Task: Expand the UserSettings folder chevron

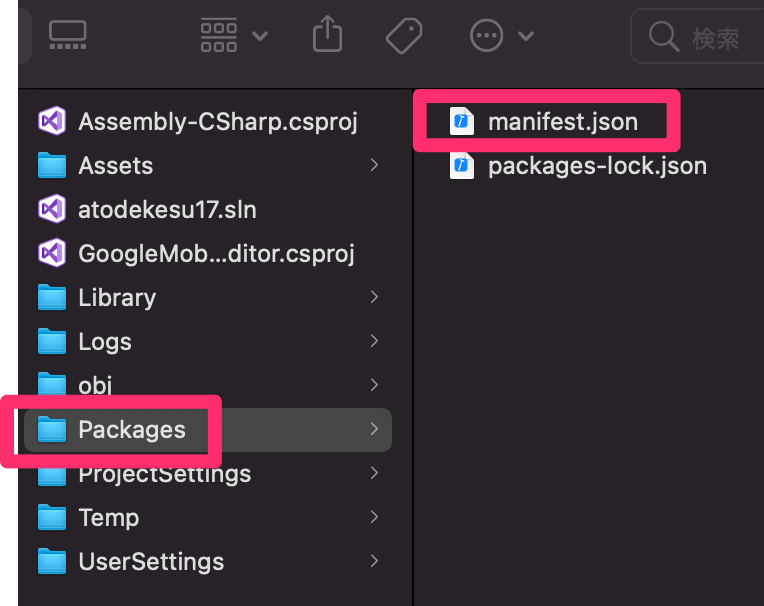Action: coord(374,561)
